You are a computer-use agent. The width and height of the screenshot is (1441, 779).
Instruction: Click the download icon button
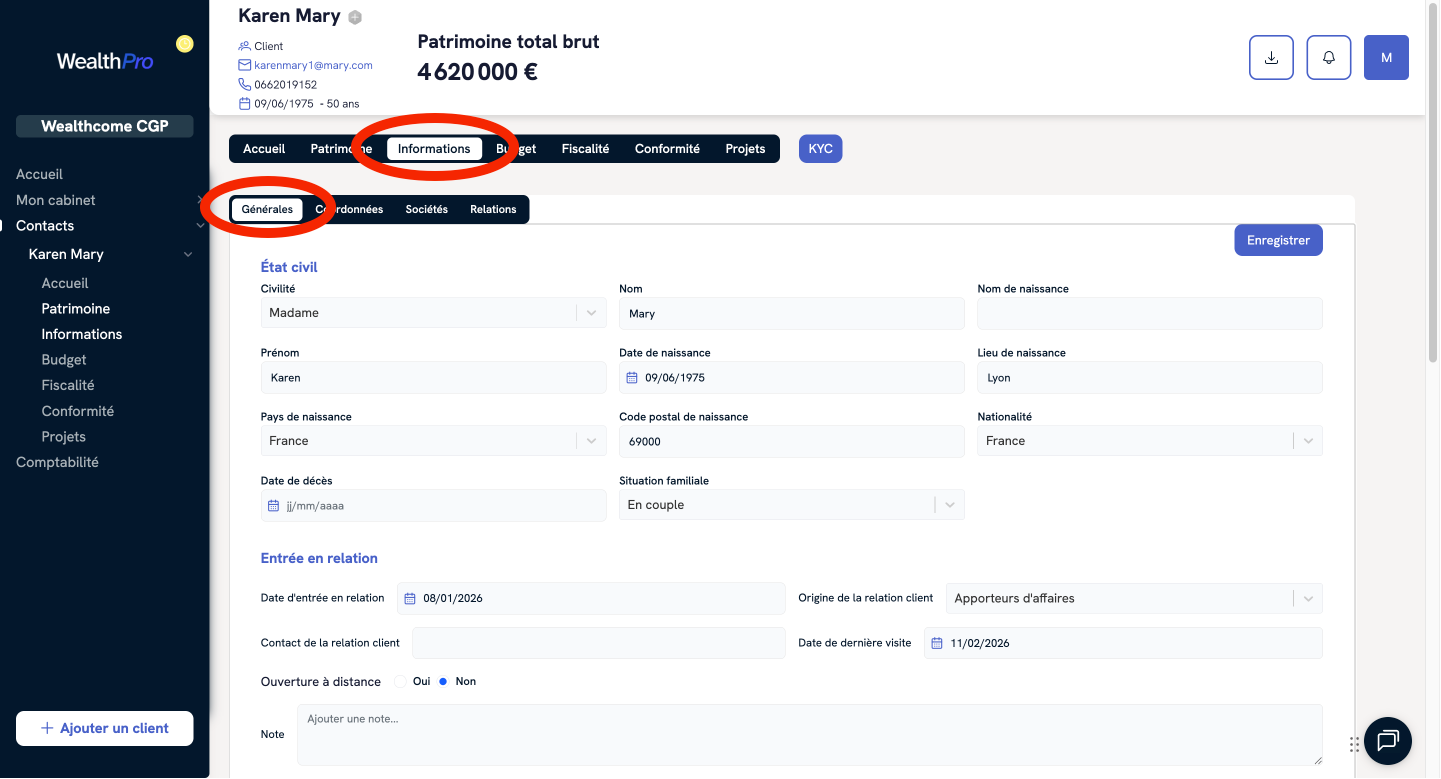pyautogui.click(x=1271, y=58)
